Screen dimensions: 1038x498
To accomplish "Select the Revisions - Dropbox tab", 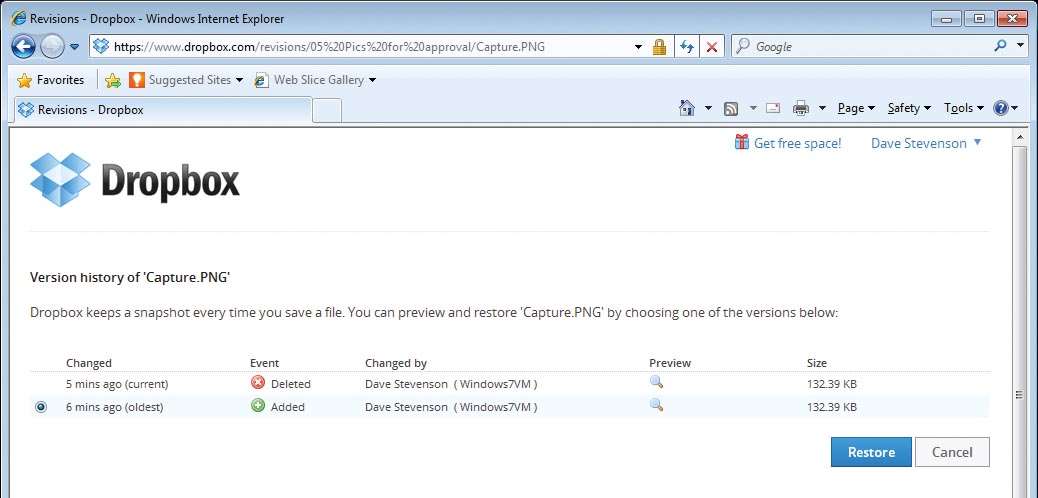I will [x=162, y=110].
